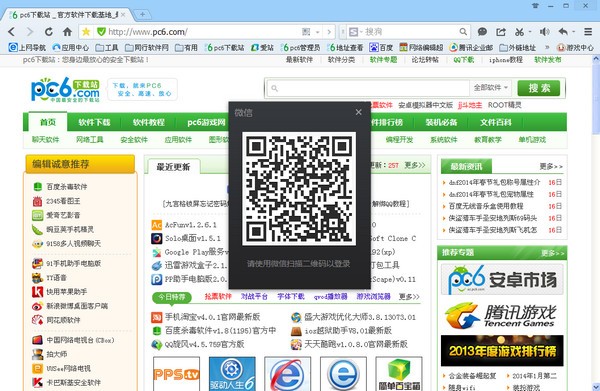600x391 pixels.
Task: Open a new browser tab with plus button
Action: click(x=142, y=15)
